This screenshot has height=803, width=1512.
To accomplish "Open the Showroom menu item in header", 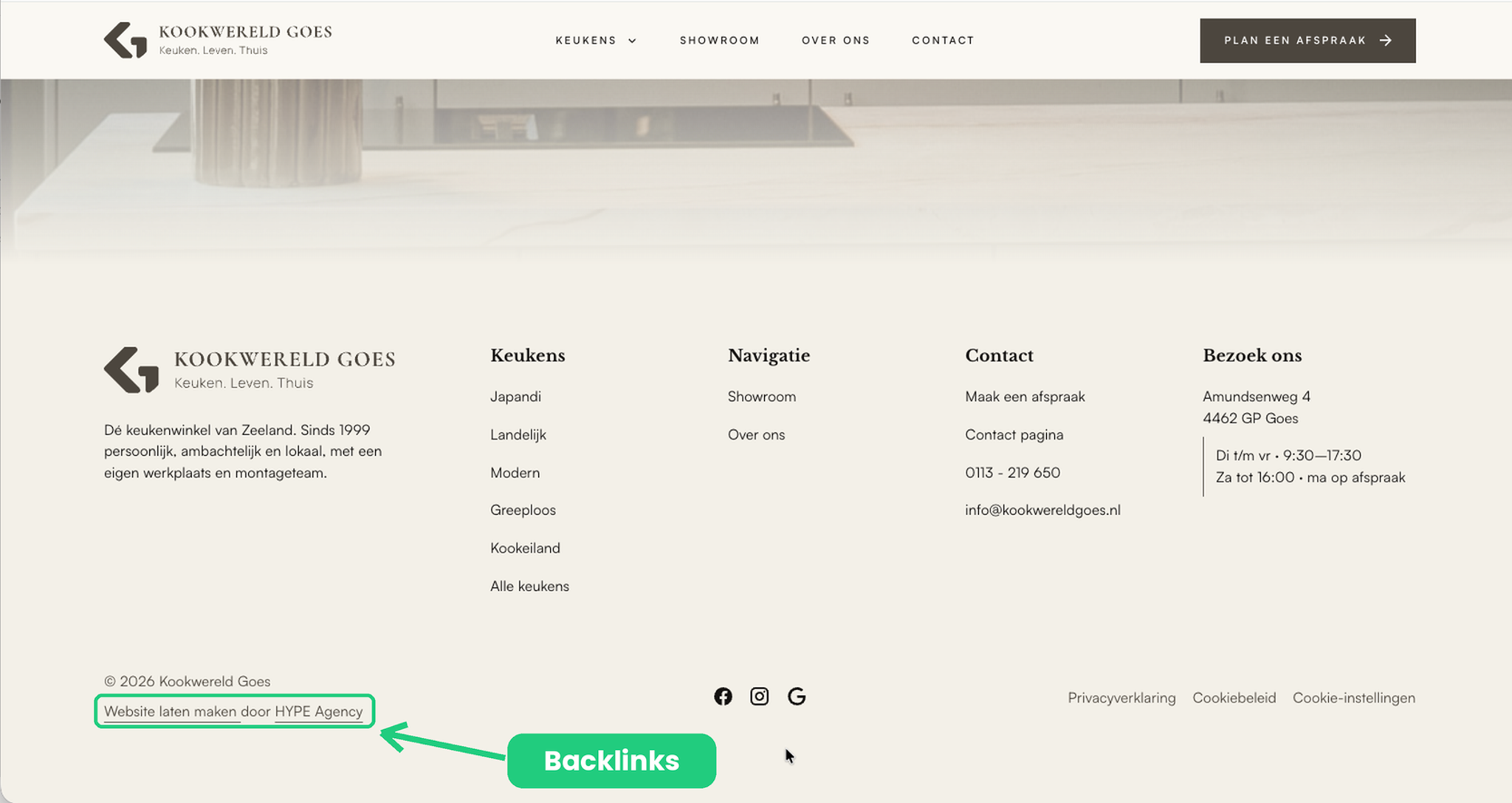I will point(720,41).
